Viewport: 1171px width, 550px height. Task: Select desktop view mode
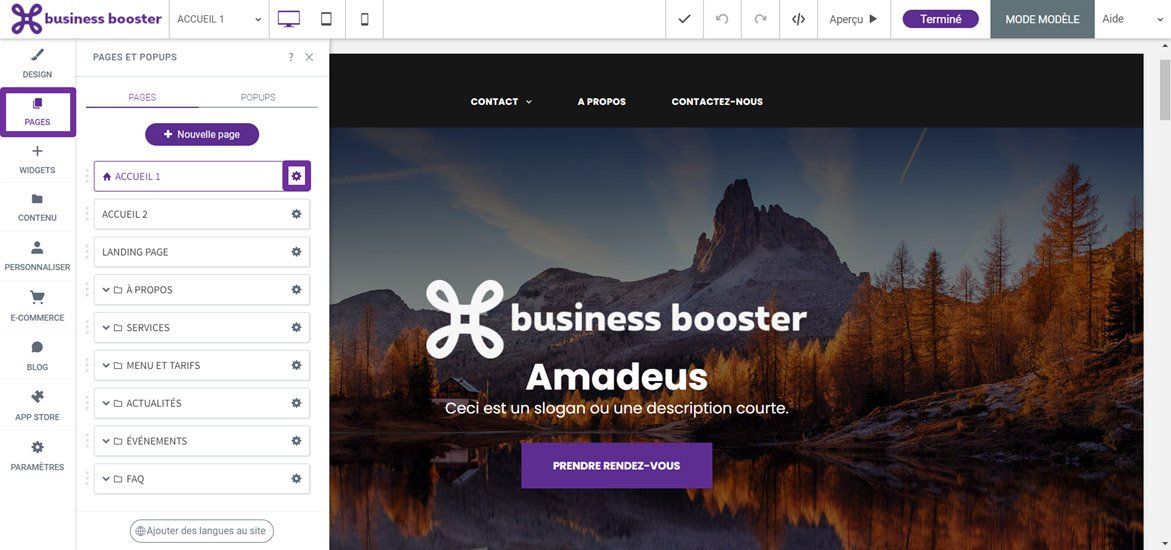tap(288, 19)
